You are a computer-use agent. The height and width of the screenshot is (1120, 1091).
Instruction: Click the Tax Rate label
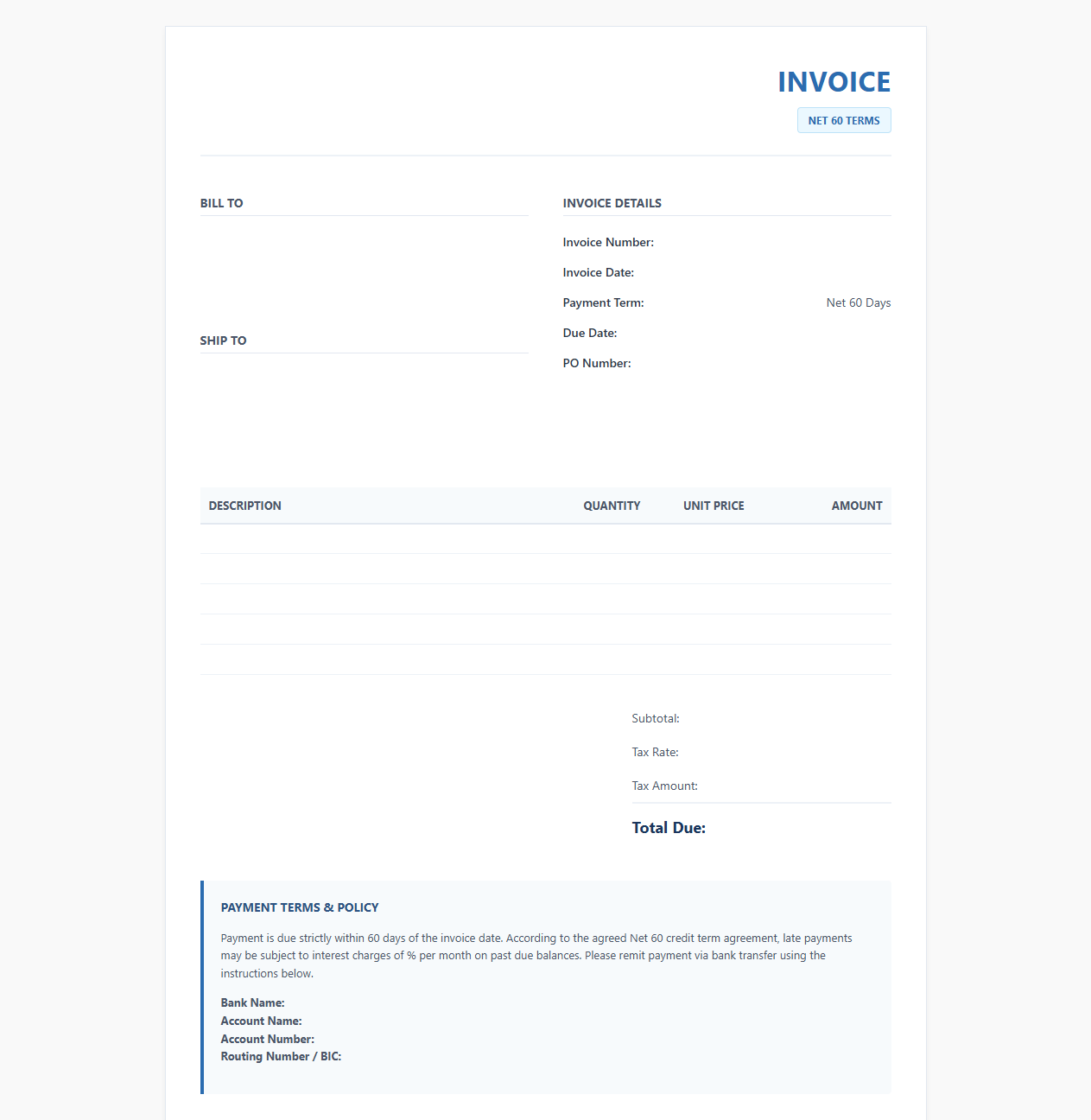tap(655, 752)
